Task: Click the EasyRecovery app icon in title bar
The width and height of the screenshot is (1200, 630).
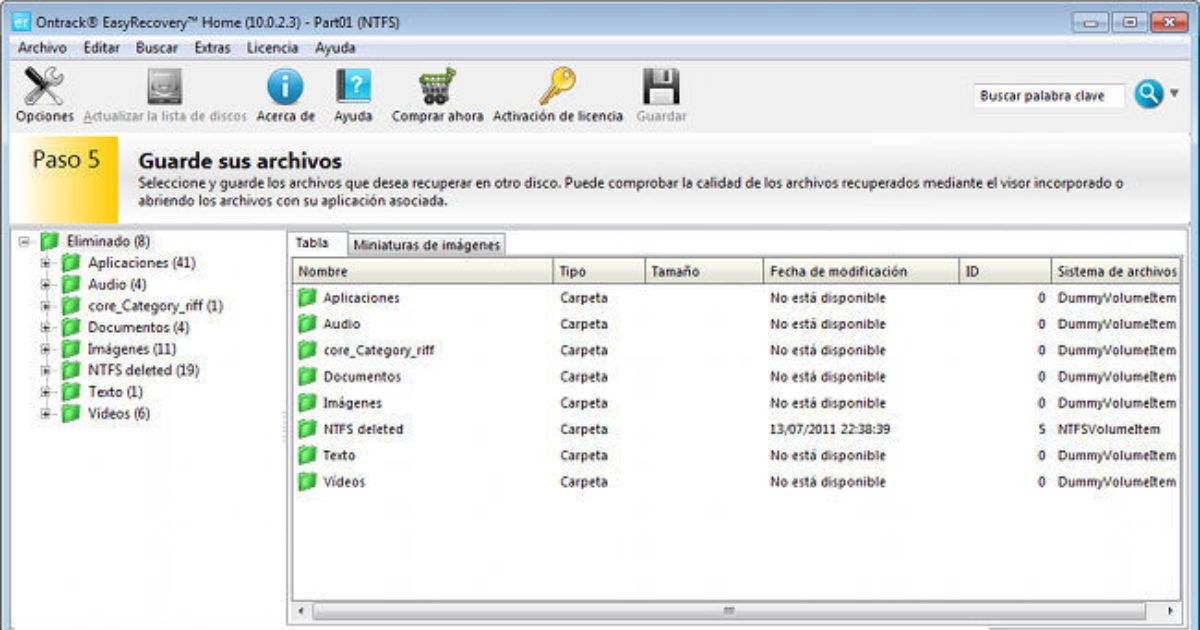Action: [22, 22]
